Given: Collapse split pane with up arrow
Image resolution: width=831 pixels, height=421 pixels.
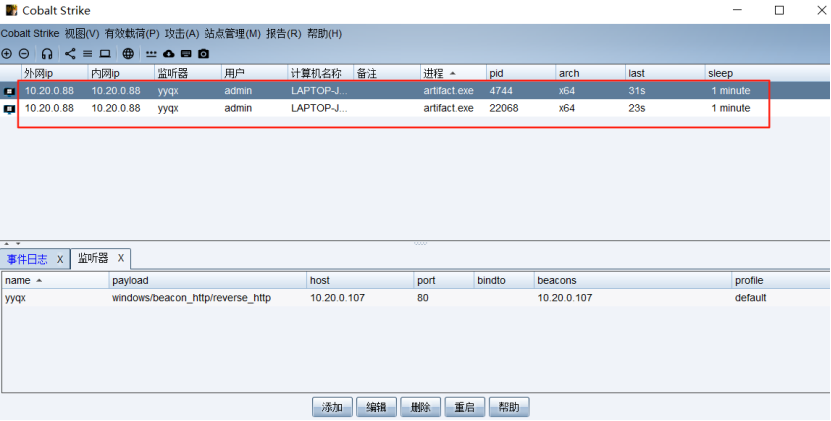Looking at the screenshot, I should [x=6, y=244].
